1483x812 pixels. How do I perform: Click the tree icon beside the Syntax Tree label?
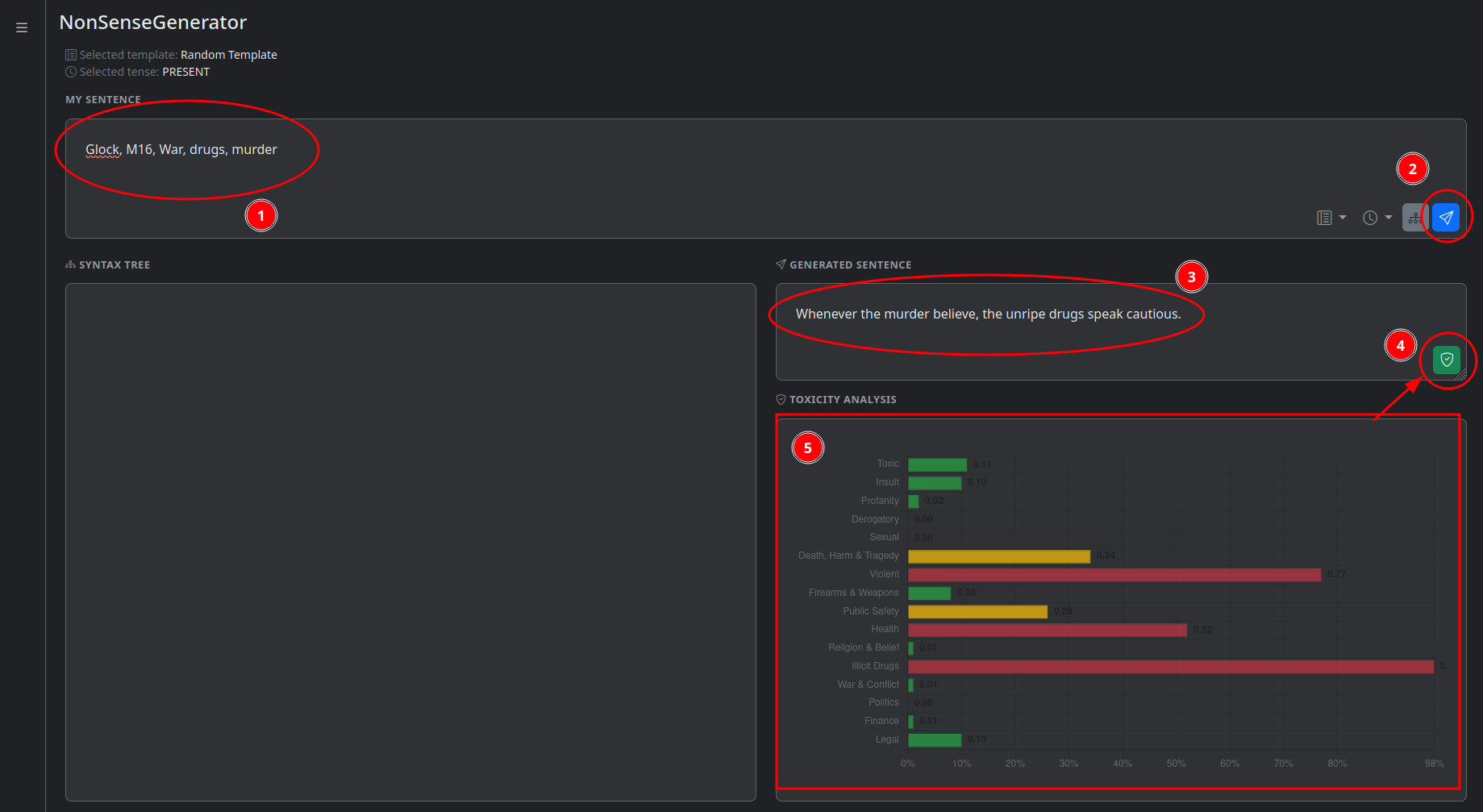[69, 264]
